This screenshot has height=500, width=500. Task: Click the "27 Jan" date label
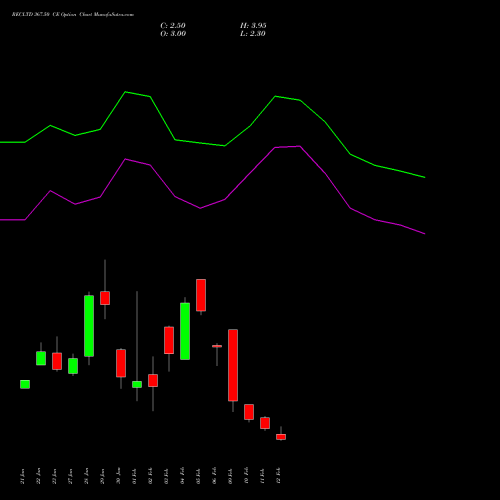pos(70,476)
